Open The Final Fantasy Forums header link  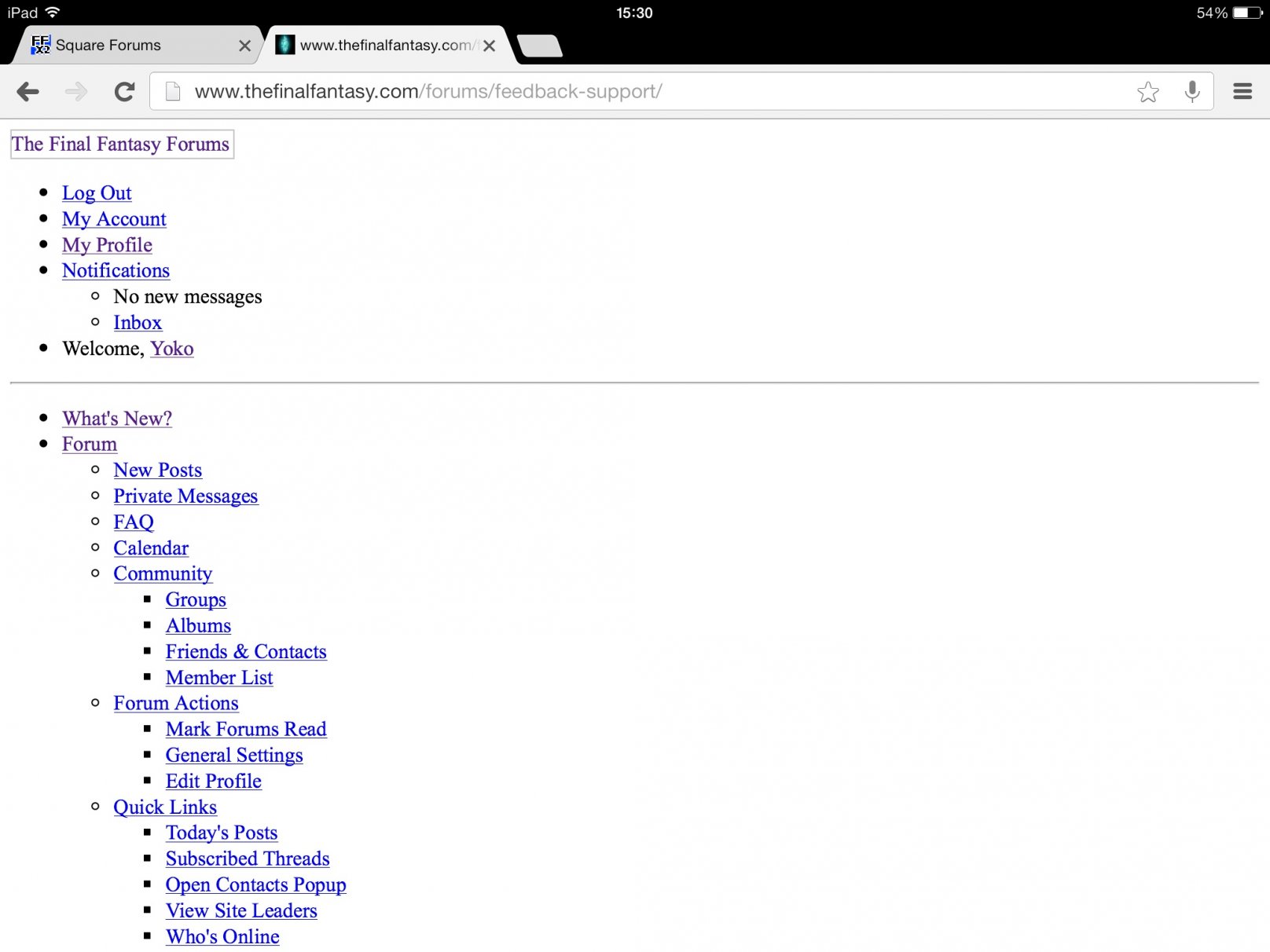[x=121, y=144]
